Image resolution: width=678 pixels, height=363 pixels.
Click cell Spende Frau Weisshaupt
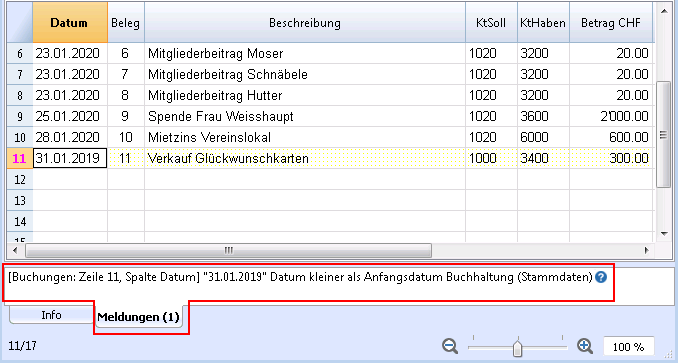coord(305,116)
